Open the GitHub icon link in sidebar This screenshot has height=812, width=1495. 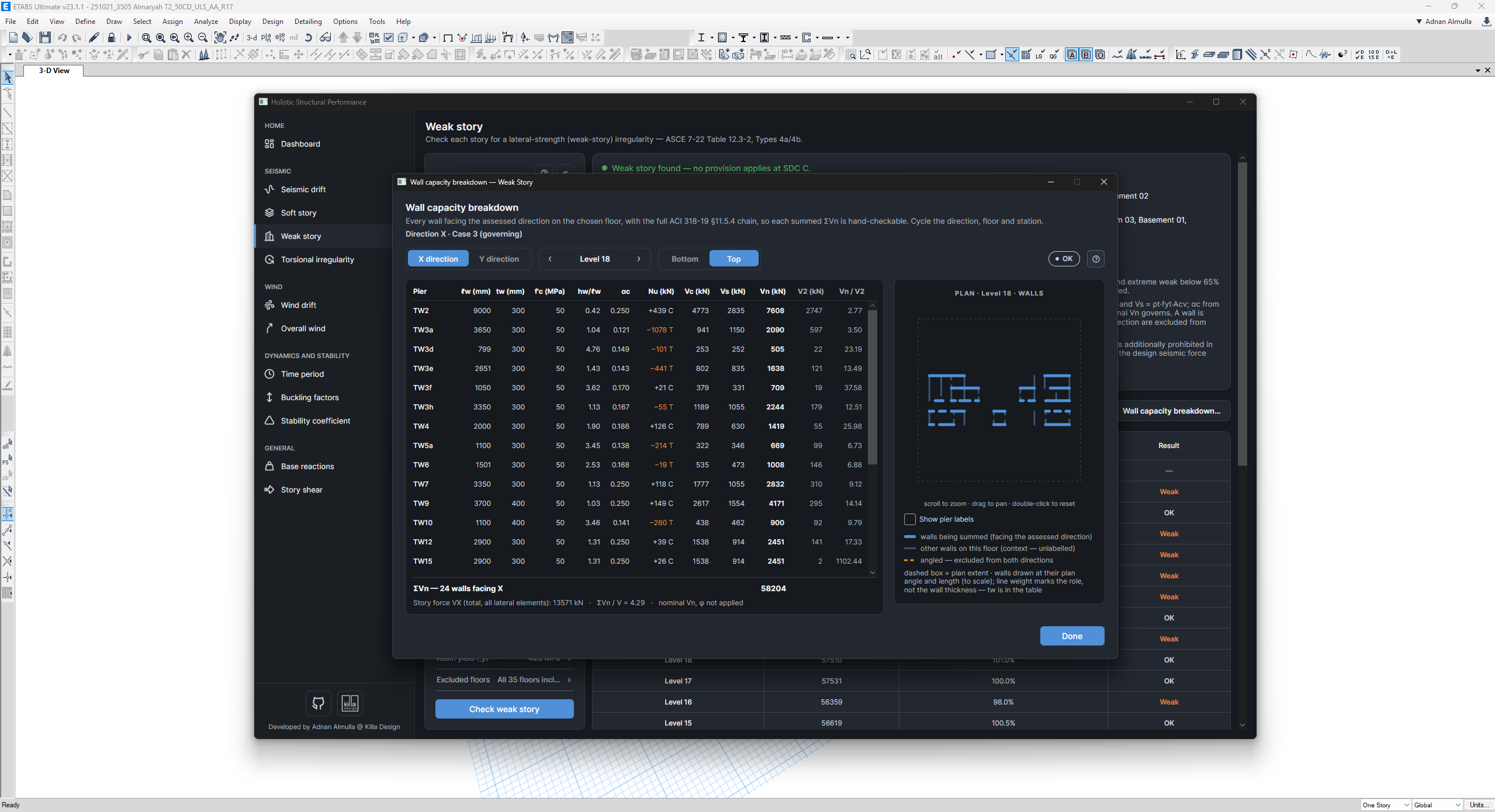click(x=318, y=703)
